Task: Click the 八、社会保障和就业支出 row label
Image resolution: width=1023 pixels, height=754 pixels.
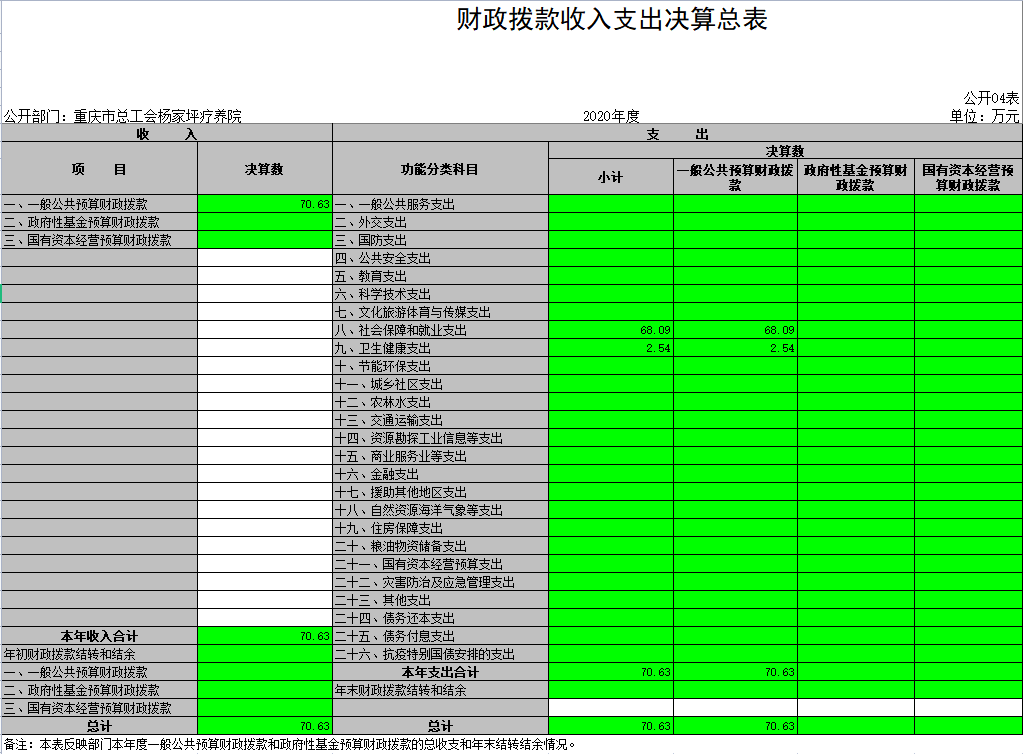Action: point(440,330)
